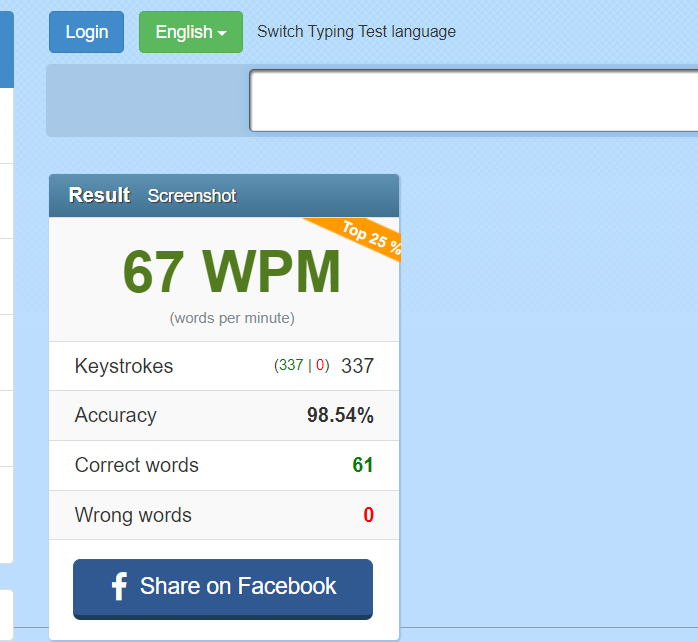
Task: Click the red Wrong words value 0
Action: tap(368, 515)
